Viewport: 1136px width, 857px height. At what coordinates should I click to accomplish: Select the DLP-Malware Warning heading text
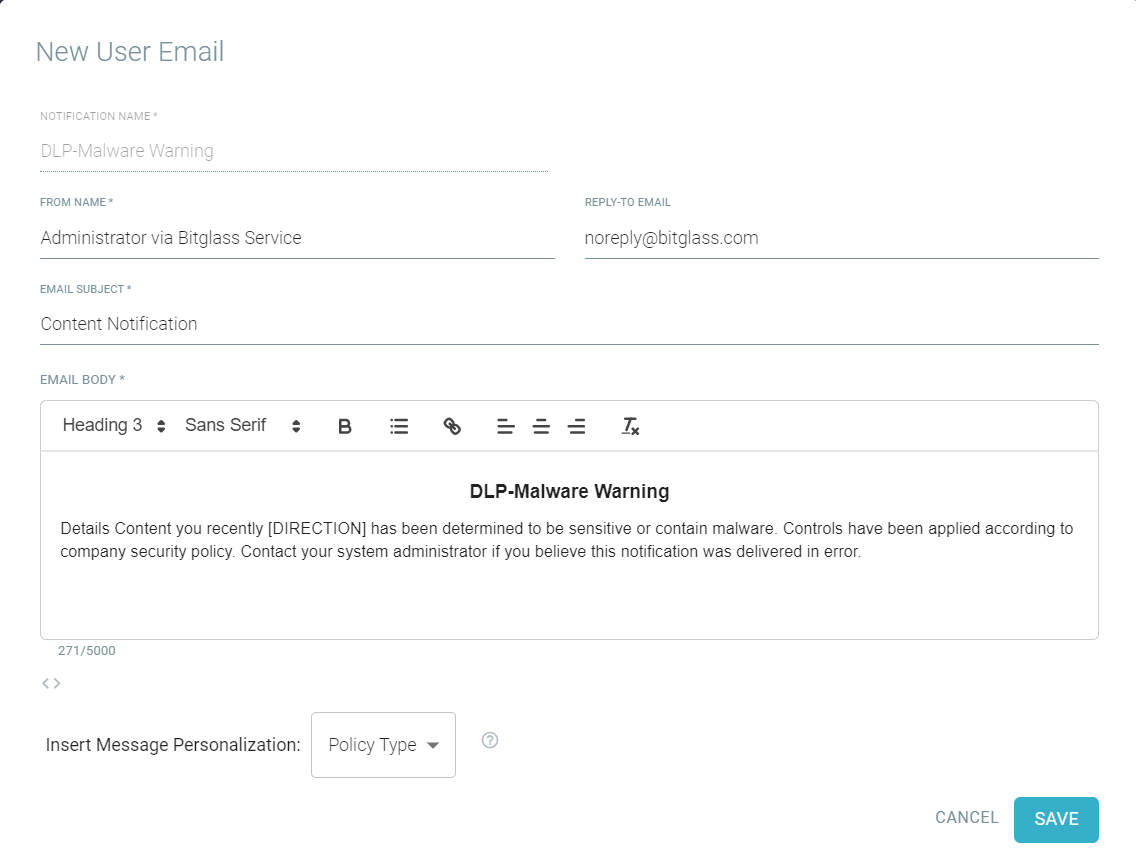(571, 491)
